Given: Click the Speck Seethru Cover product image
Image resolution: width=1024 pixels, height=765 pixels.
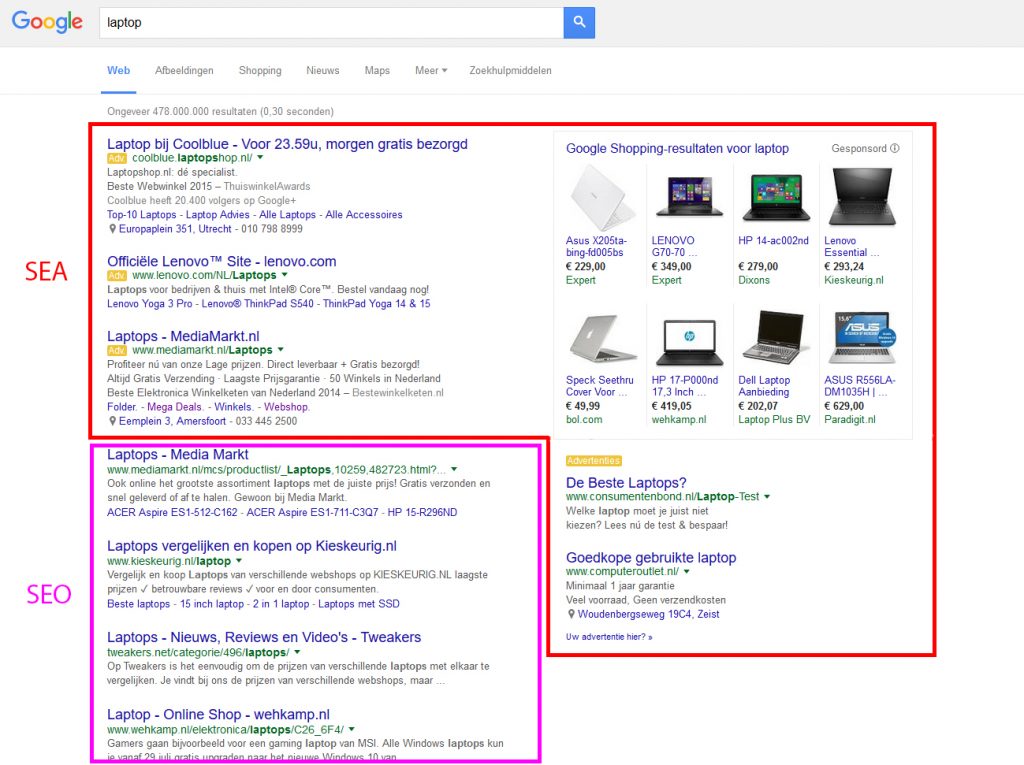Looking at the screenshot, I should [600, 338].
